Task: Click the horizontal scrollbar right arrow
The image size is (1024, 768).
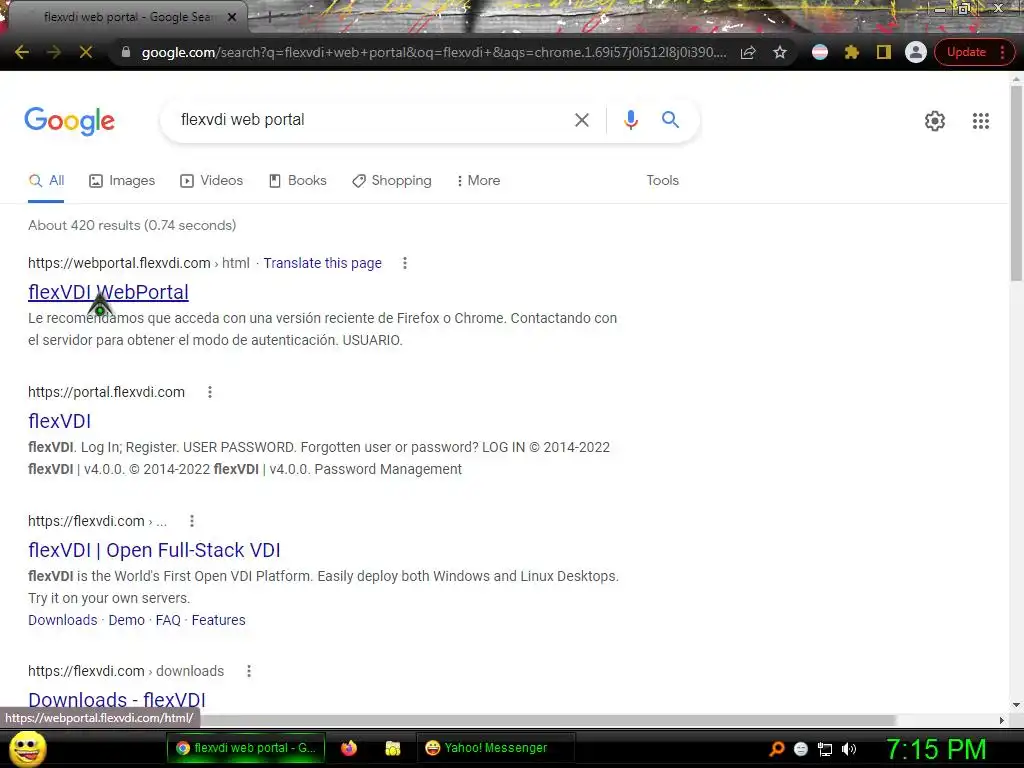Action: click(x=1002, y=720)
